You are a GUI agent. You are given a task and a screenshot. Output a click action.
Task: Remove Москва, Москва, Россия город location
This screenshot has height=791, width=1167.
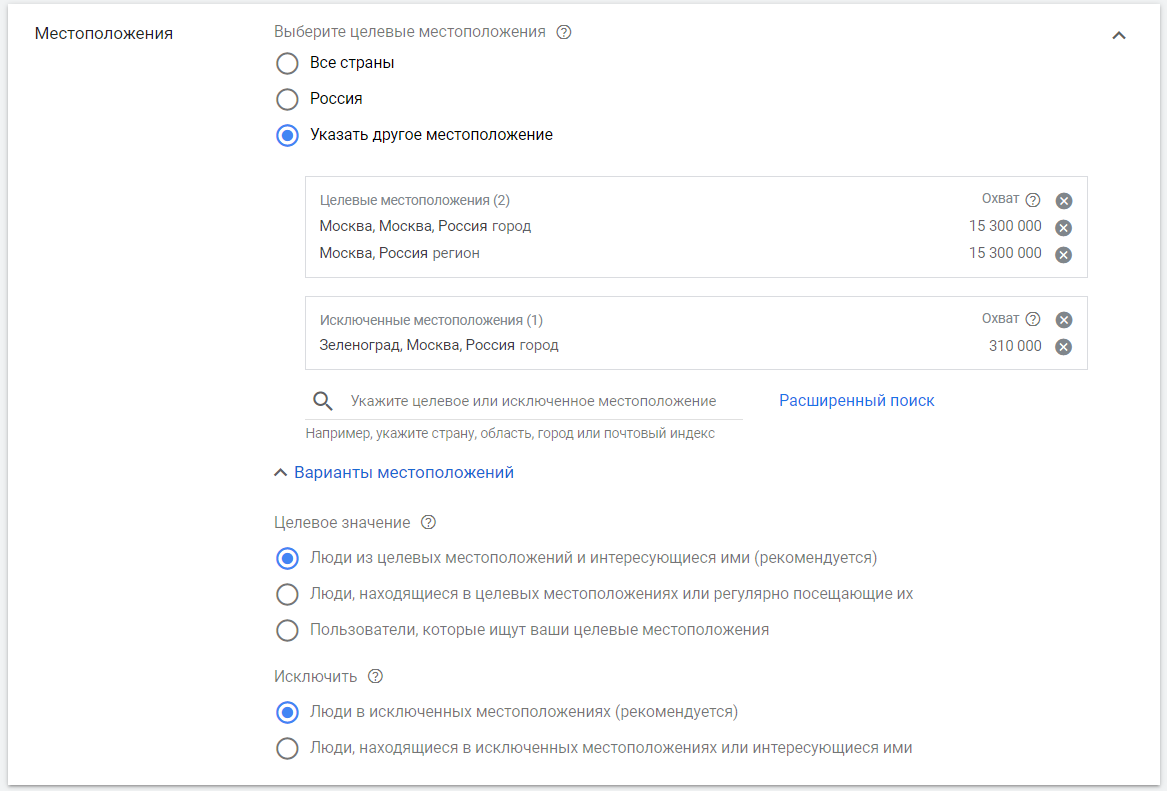(1064, 228)
